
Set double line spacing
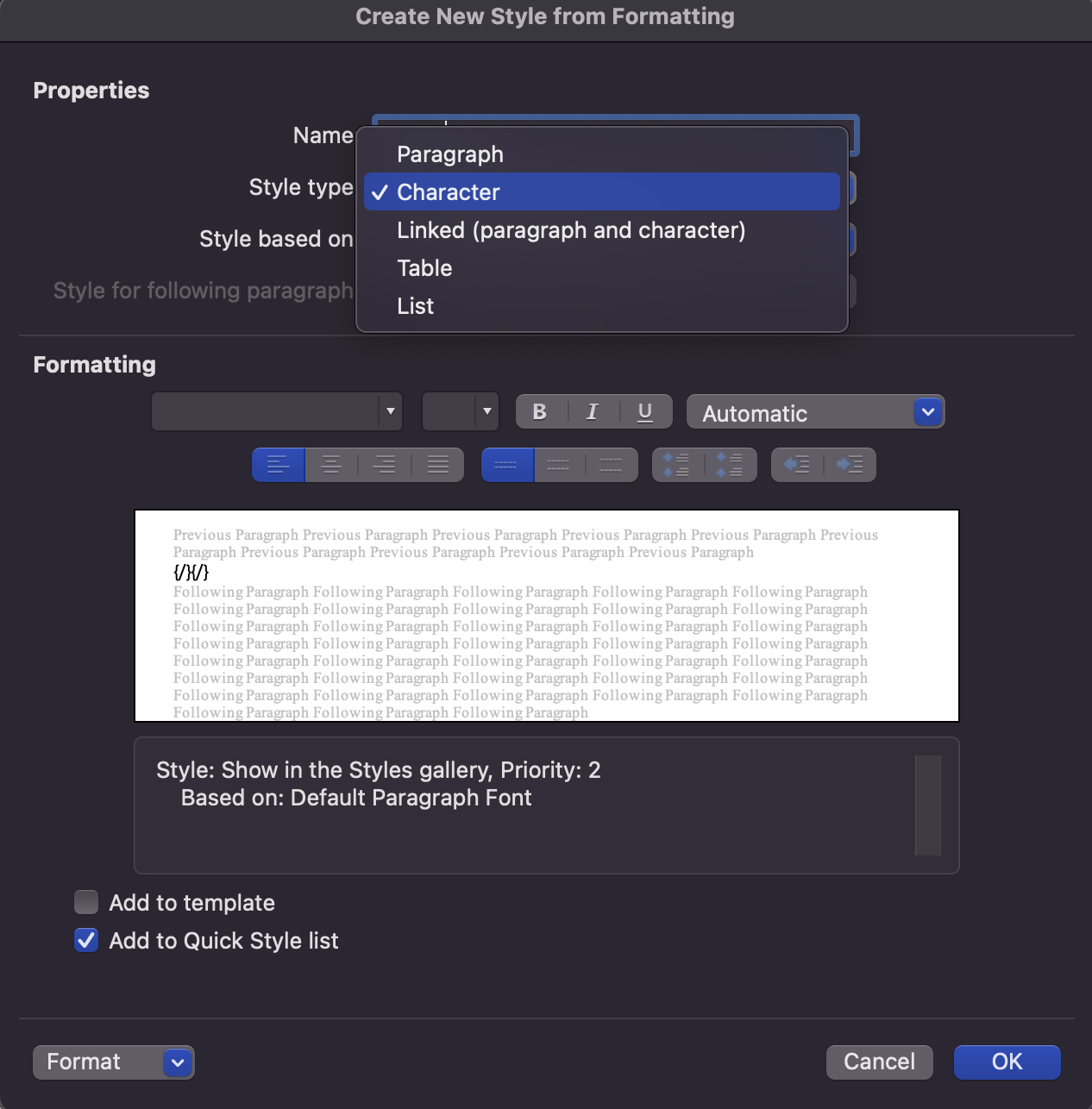612,465
